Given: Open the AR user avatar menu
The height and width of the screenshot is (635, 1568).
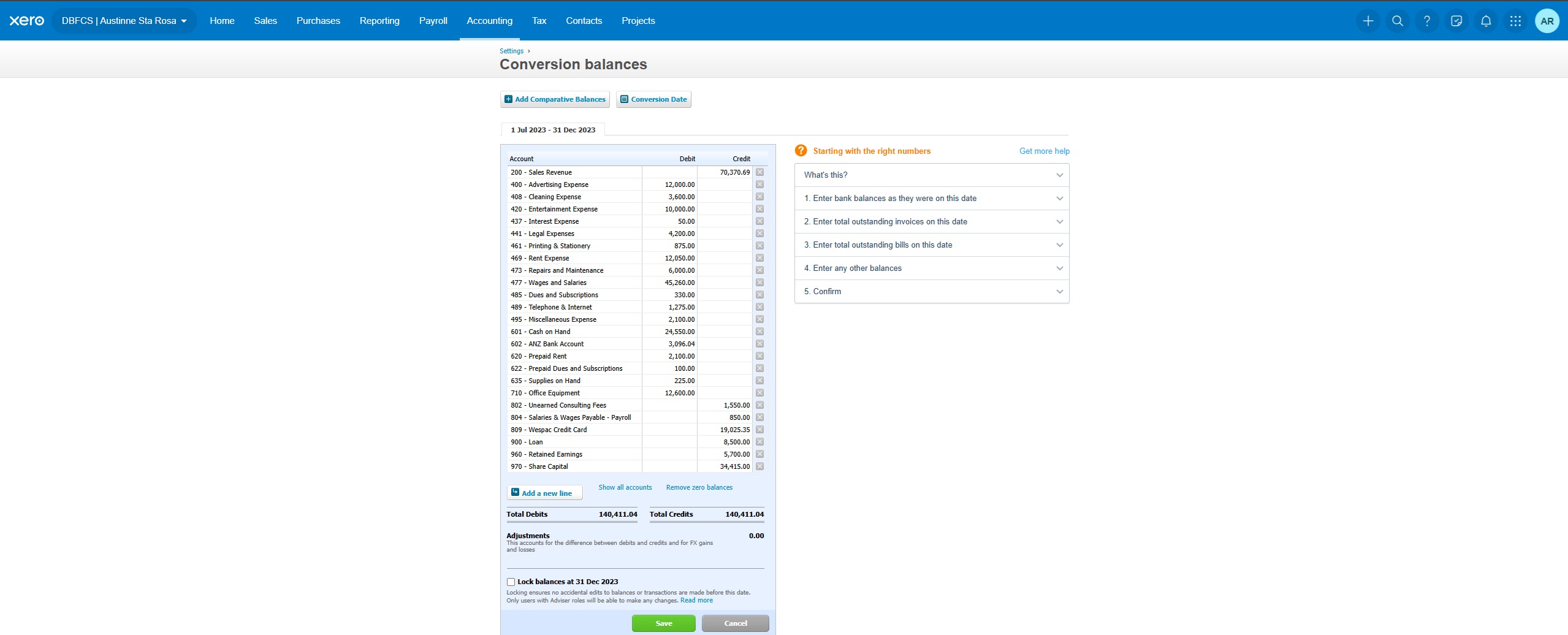Looking at the screenshot, I should (1547, 21).
